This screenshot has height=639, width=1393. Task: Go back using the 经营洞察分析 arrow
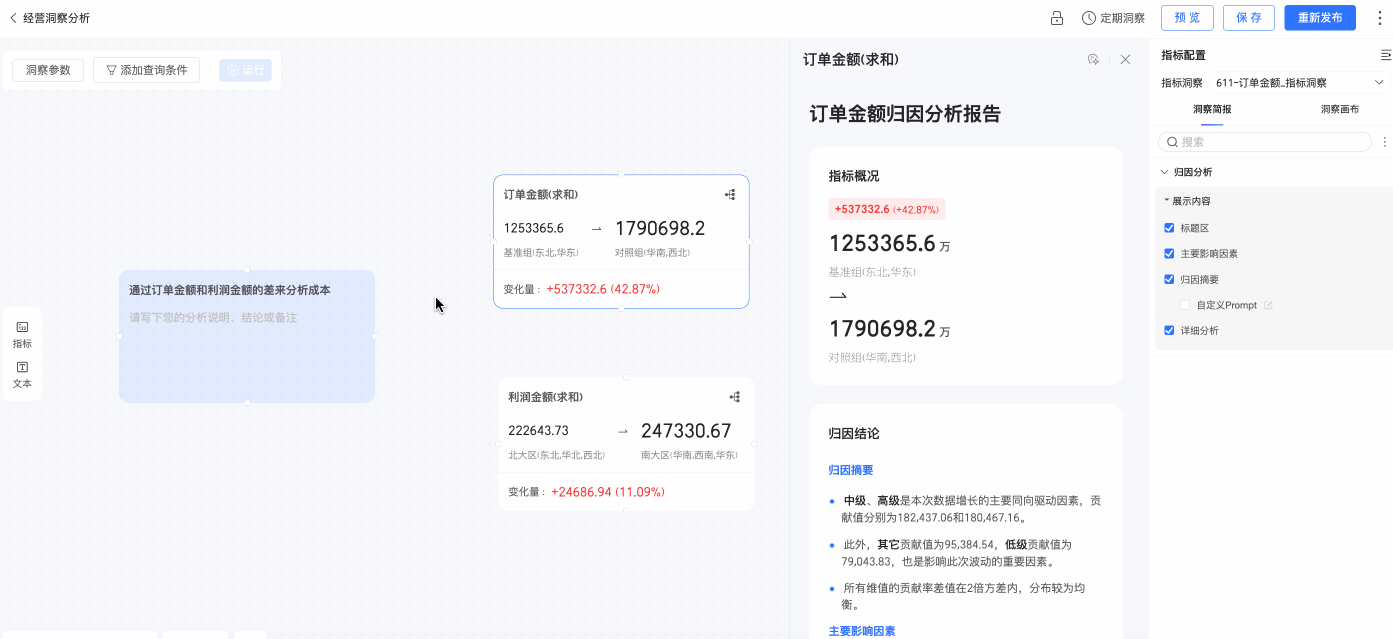coord(13,18)
